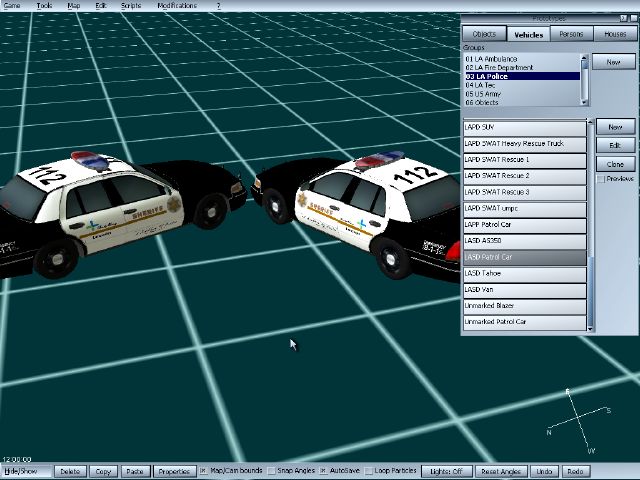Click the Groups list scroll-down arrow
Viewport: 640px width, 480px height.
(584, 102)
